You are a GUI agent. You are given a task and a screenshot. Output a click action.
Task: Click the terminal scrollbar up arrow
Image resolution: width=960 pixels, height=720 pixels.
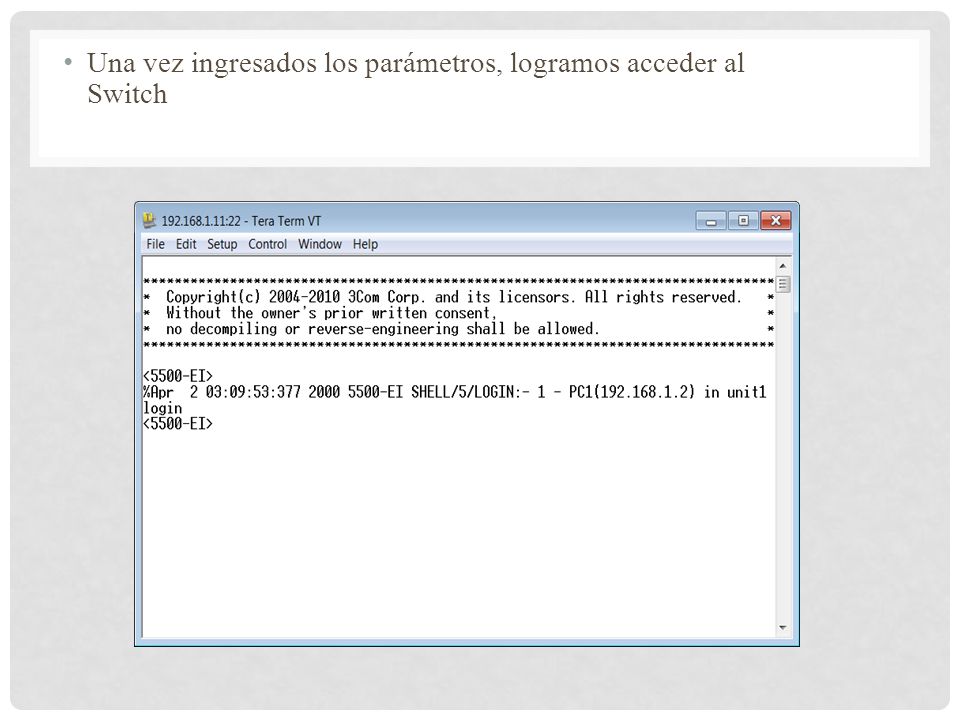pos(782,266)
